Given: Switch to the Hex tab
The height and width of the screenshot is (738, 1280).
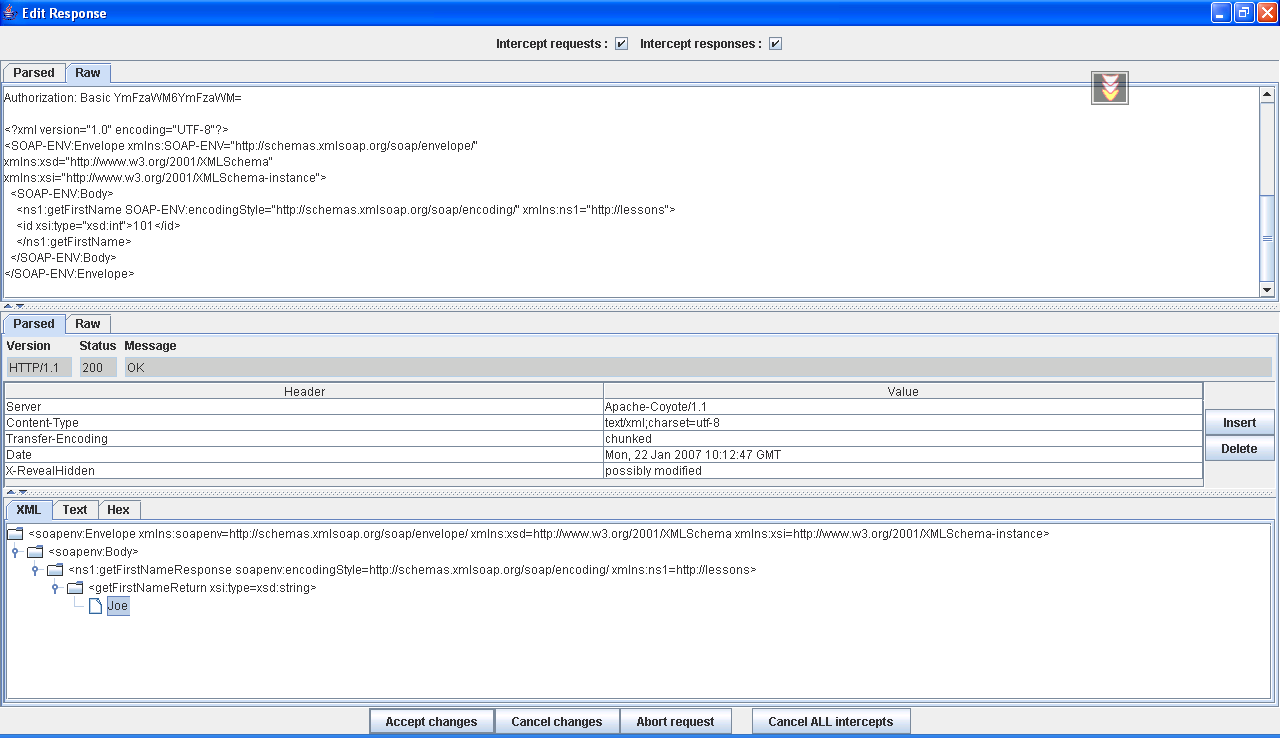Looking at the screenshot, I should pyautogui.click(x=118, y=510).
